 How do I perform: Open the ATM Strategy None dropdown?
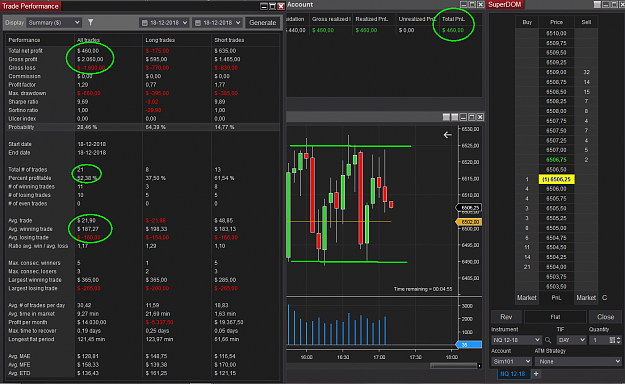(x=578, y=362)
